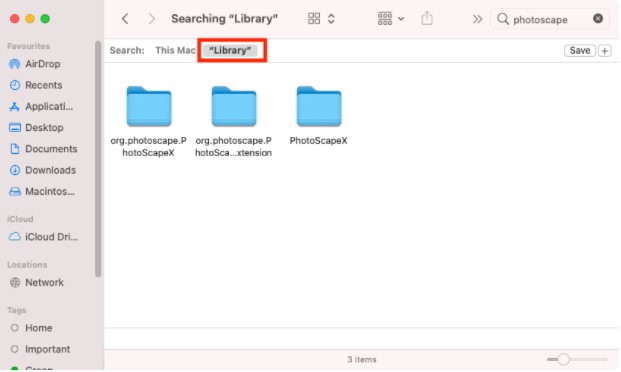The image size is (621, 372).
Task: Click the iCloud section header
Action: [20, 219]
